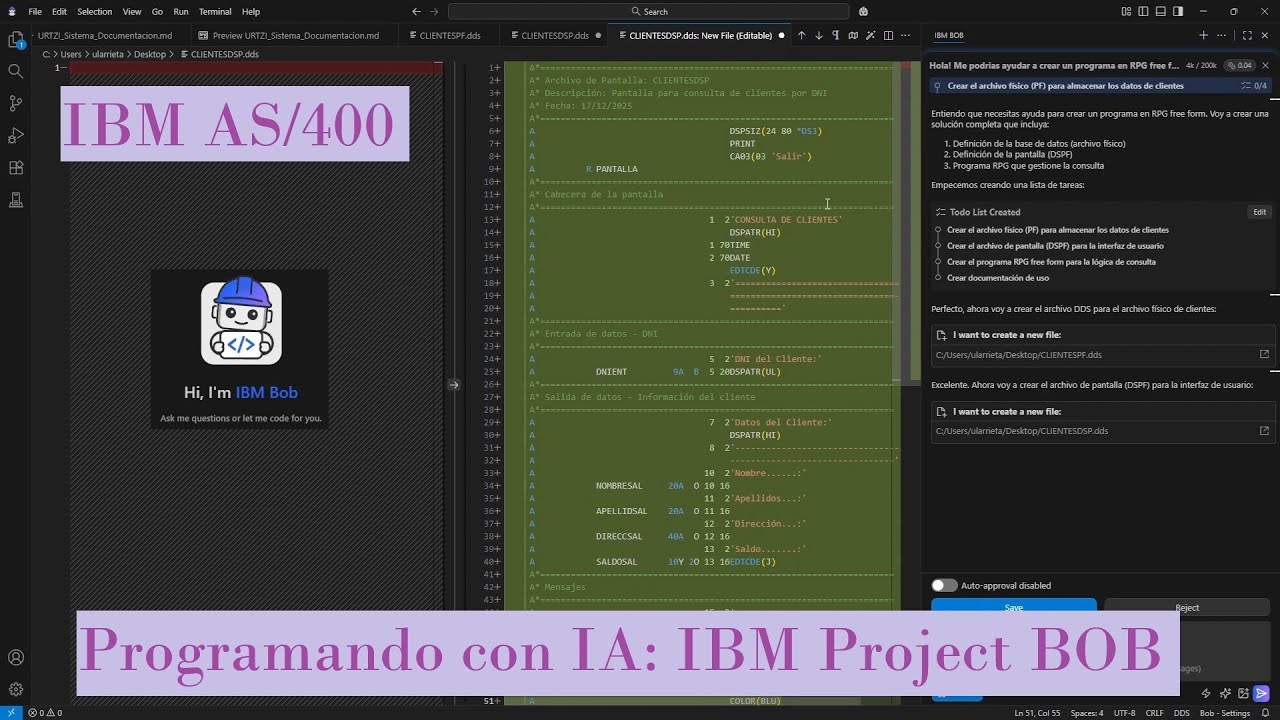Open the Manage gear in activity bar

click(x=16, y=689)
